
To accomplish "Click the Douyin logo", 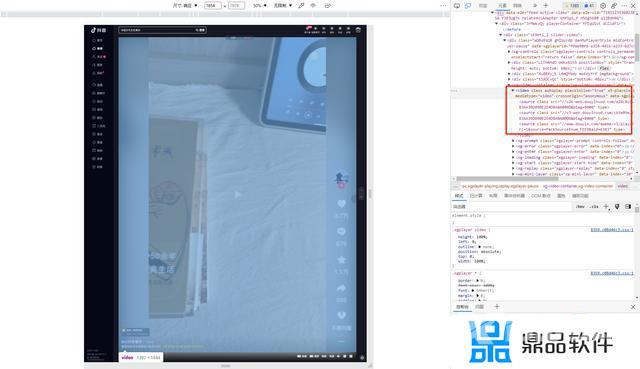I will tap(98, 30).
